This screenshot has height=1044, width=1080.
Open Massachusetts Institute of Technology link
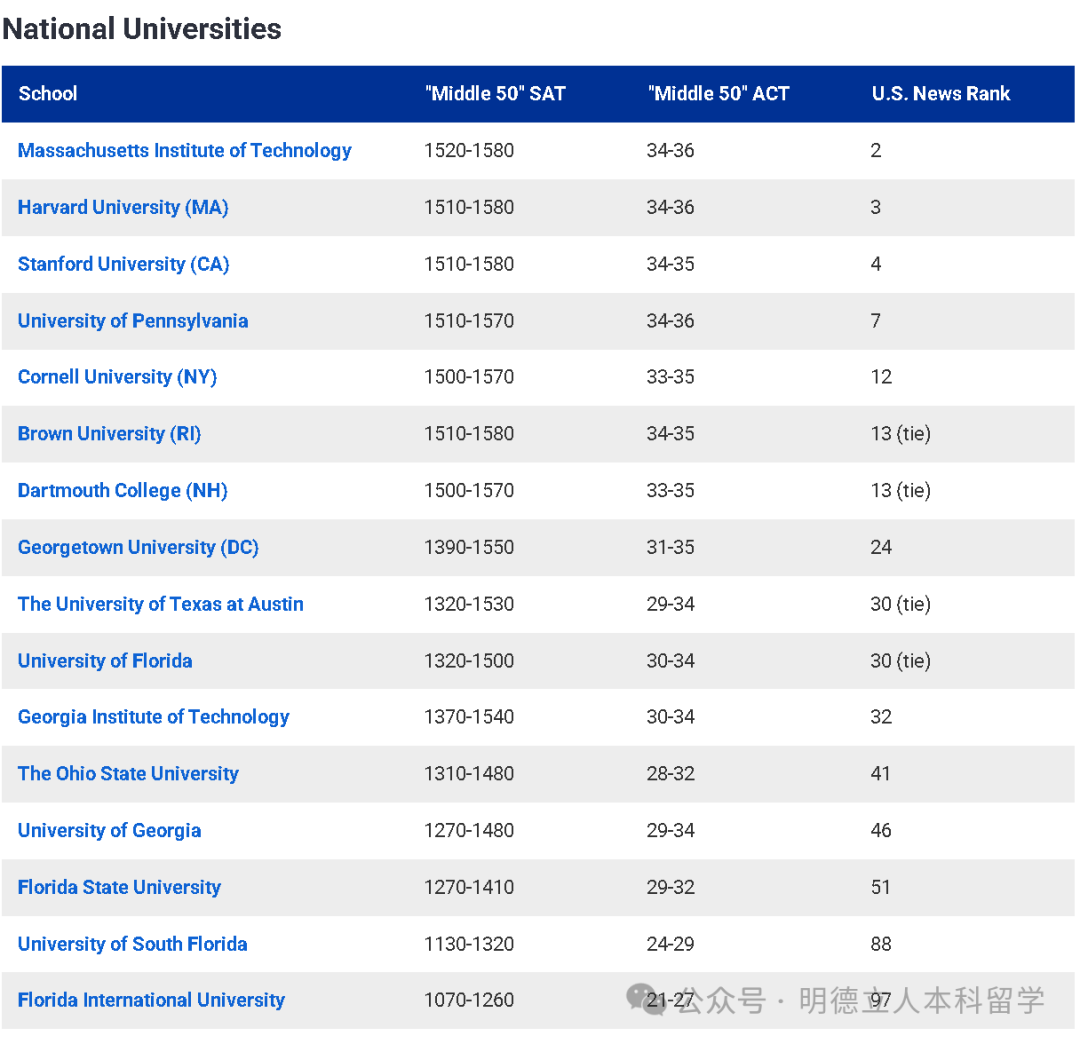click(185, 150)
